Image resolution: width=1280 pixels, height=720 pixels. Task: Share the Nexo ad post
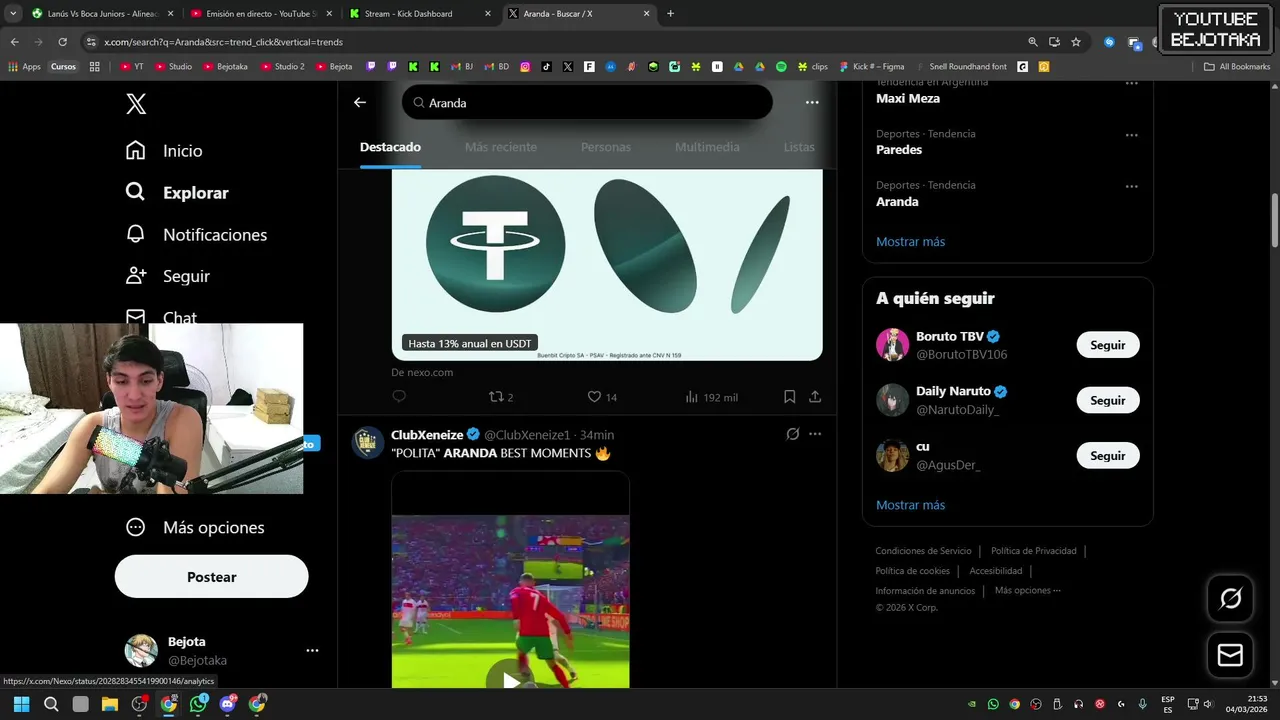[x=815, y=397]
